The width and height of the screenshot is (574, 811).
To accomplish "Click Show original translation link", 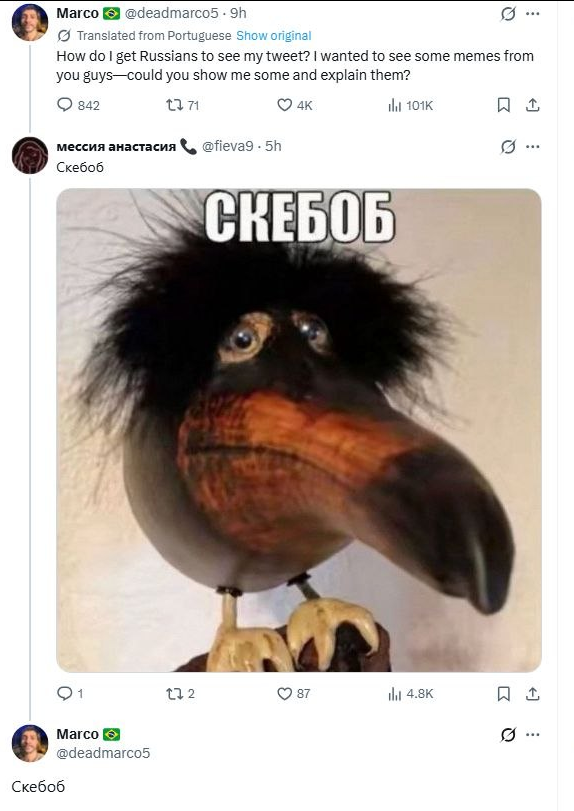I will click(x=274, y=36).
